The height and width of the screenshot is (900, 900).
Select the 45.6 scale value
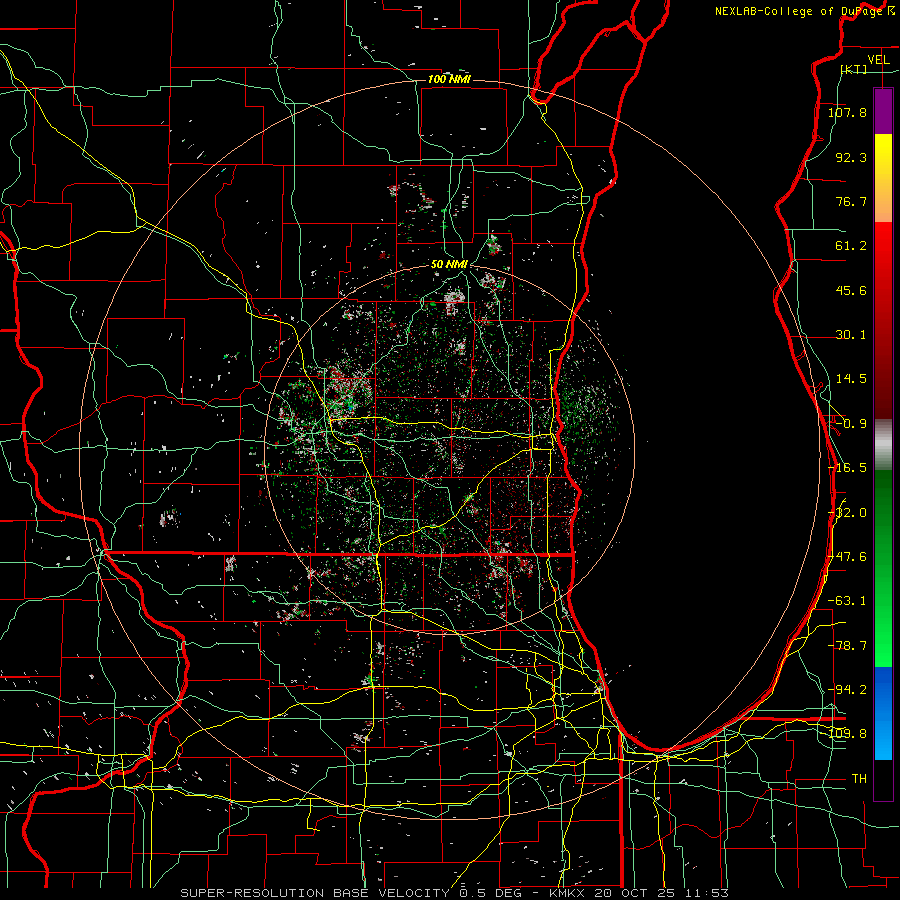click(851, 290)
